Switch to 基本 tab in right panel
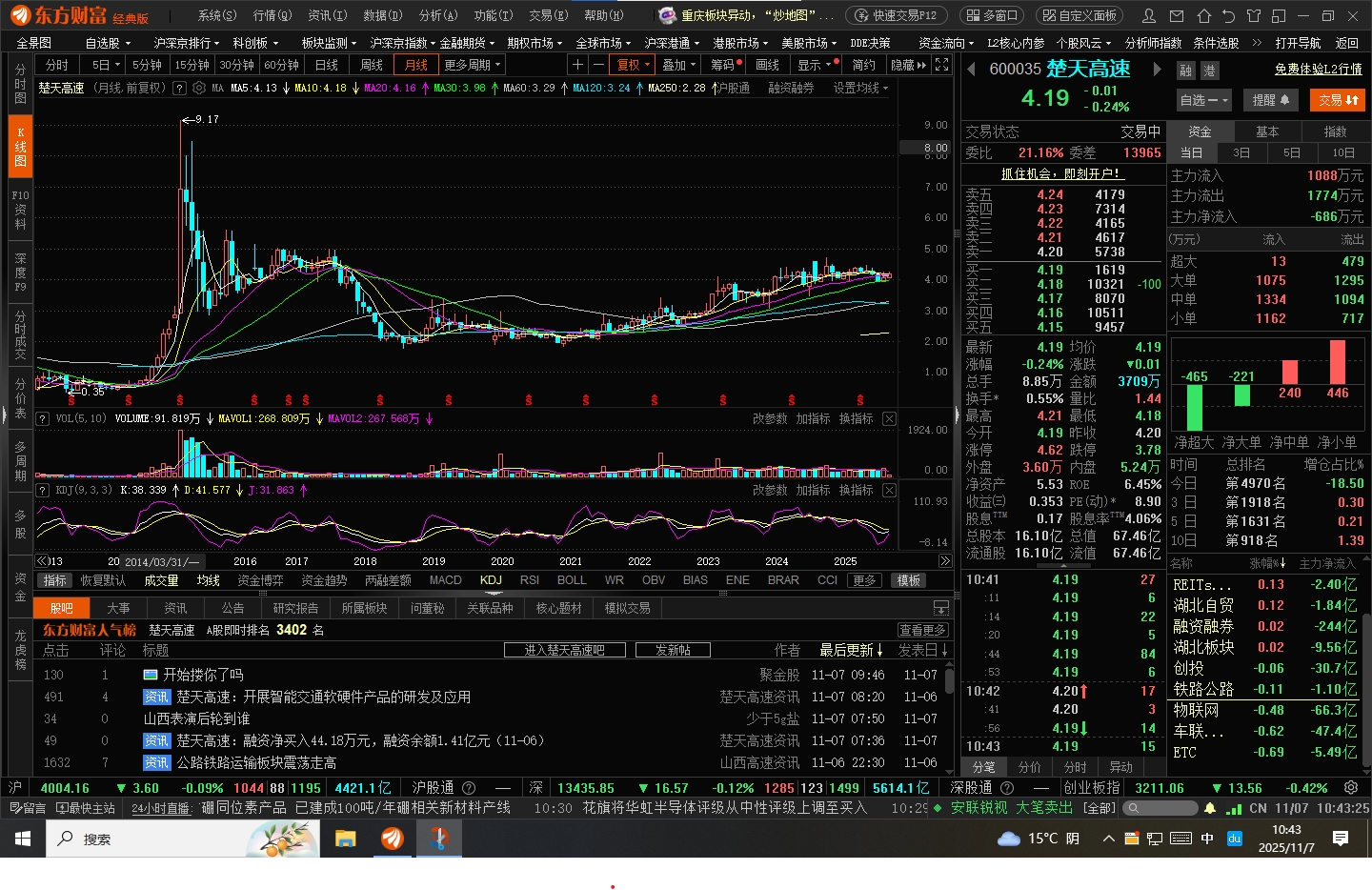Viewport: 1372px width, 890px height. tap(1266, 131)
